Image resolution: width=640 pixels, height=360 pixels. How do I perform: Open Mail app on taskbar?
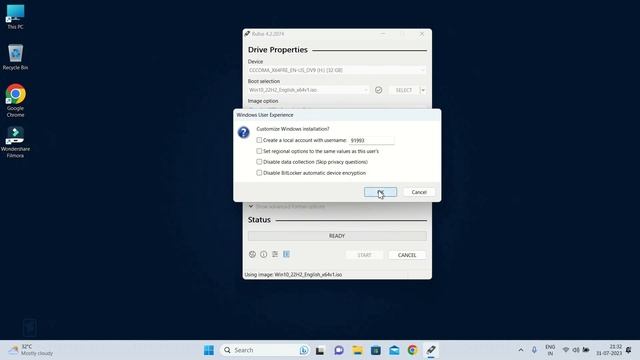pyautogui.click(x=394, y=350)
